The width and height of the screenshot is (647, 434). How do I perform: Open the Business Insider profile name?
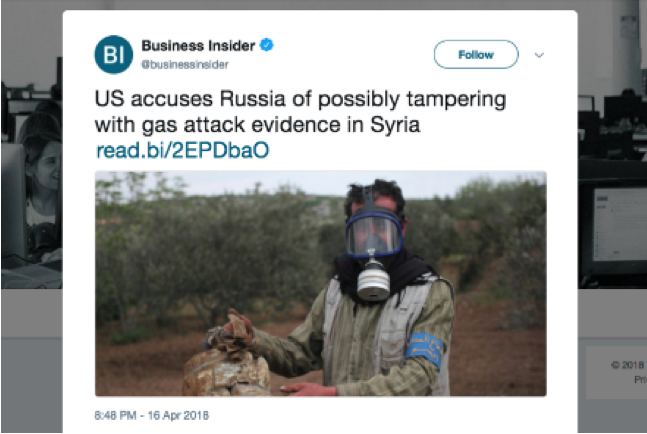pos(198,45)
